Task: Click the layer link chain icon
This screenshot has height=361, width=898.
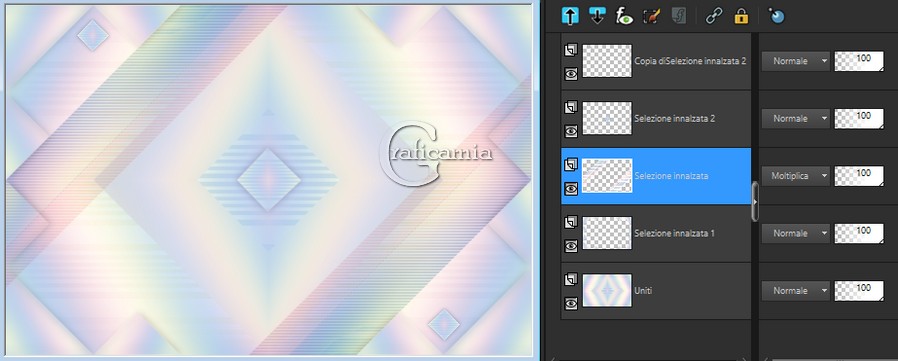Action: click(714, 16)
